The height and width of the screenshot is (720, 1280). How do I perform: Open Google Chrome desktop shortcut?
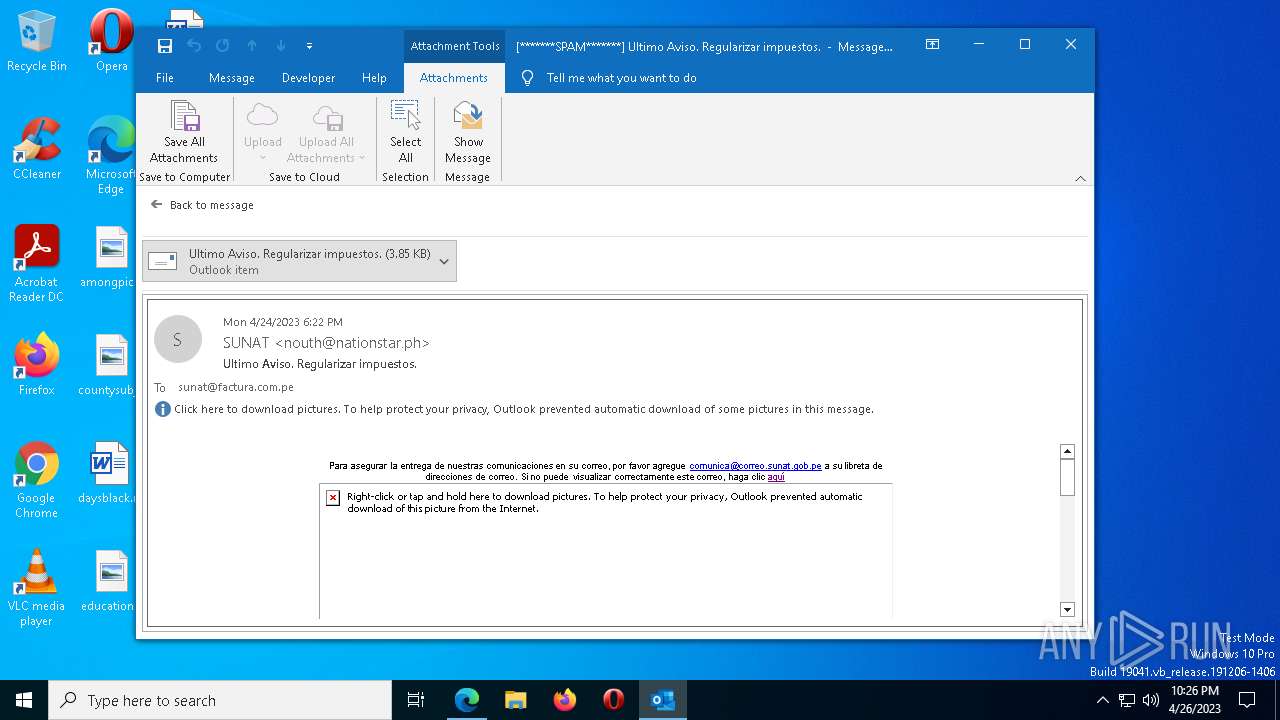point(37,480)
